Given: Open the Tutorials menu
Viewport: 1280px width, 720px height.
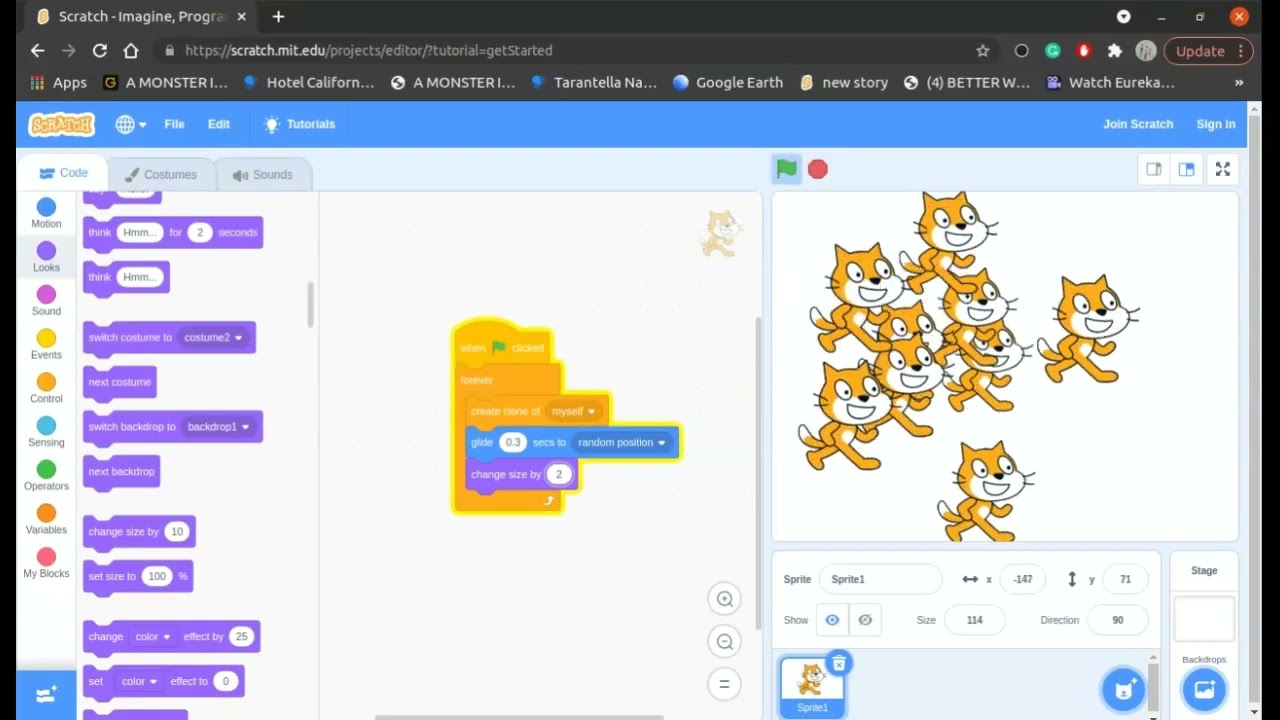Looking at the screenshot, I should 299,124.
